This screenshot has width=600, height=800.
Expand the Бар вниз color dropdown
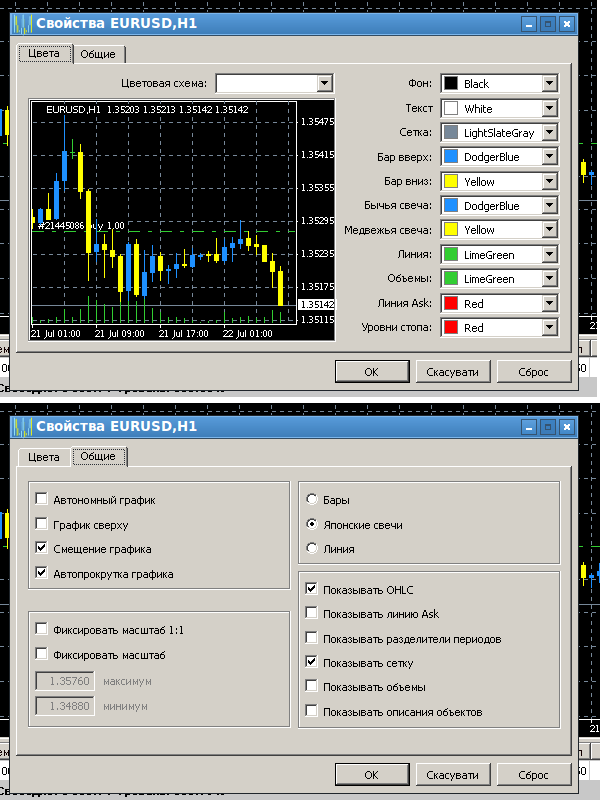click(549, 181)
